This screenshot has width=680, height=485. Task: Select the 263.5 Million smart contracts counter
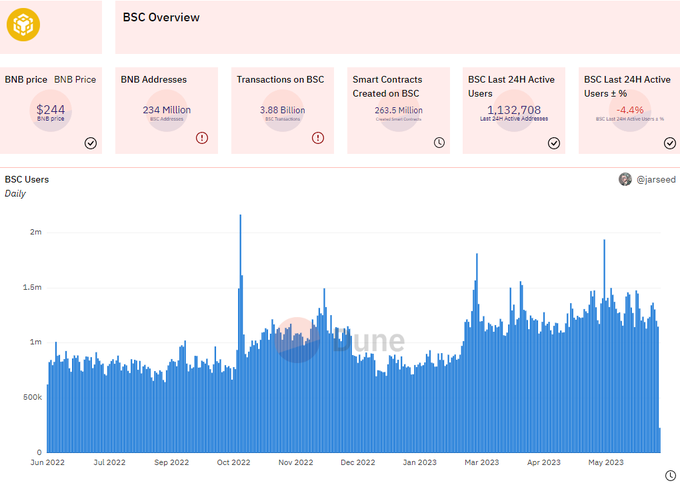[x=399, y=110]
